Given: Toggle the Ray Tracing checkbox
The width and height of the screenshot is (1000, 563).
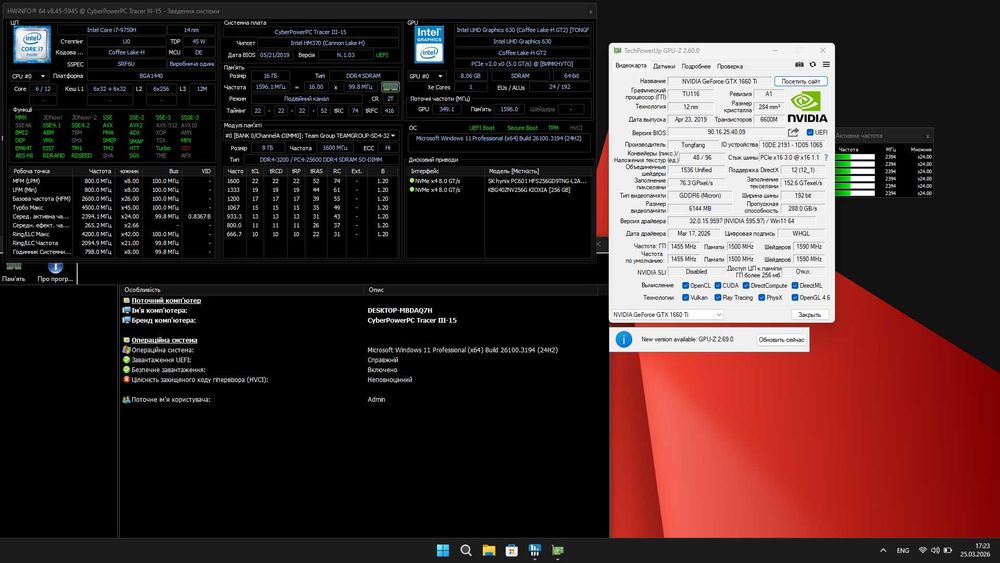Looking at the screenshot, I should [x=717, y=298].
